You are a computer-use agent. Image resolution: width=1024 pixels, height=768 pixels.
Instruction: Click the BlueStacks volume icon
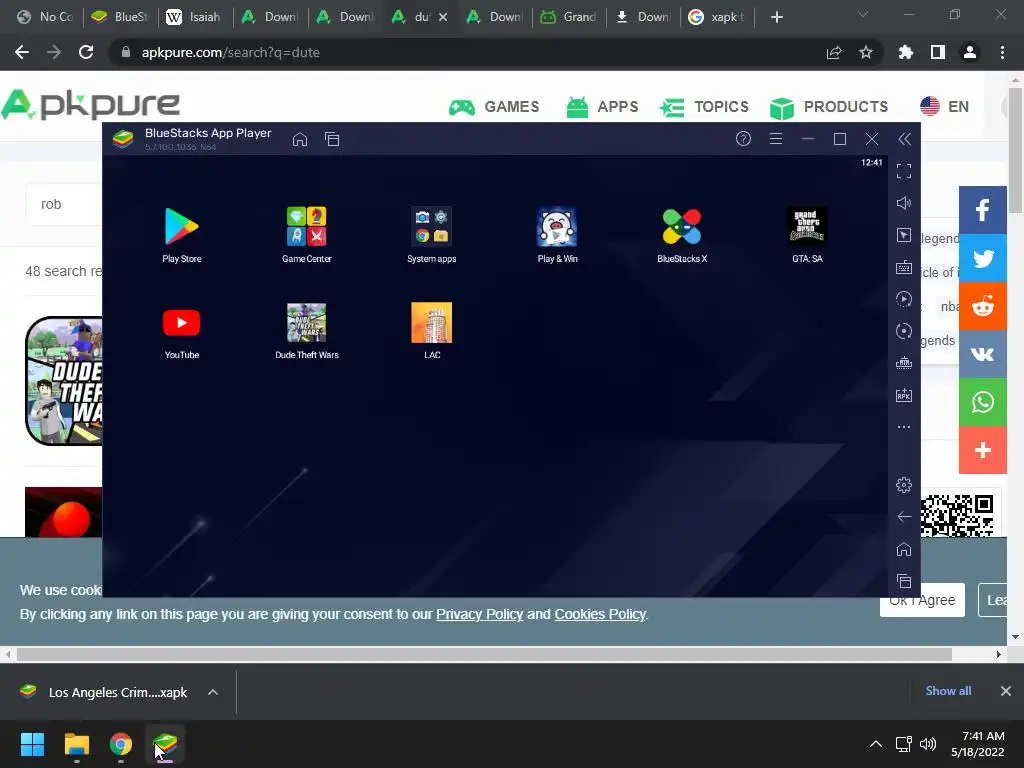[x=904, y=203]
